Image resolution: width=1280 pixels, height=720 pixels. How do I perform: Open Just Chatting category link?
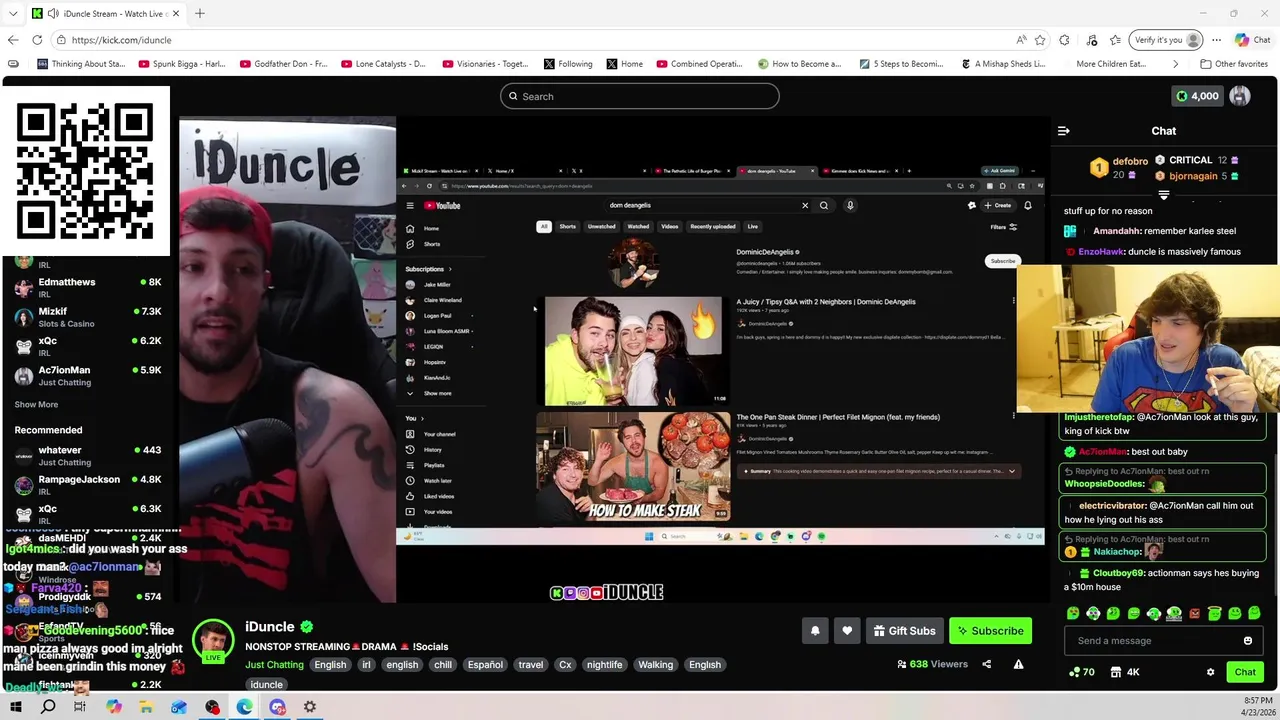click(274, 665)
